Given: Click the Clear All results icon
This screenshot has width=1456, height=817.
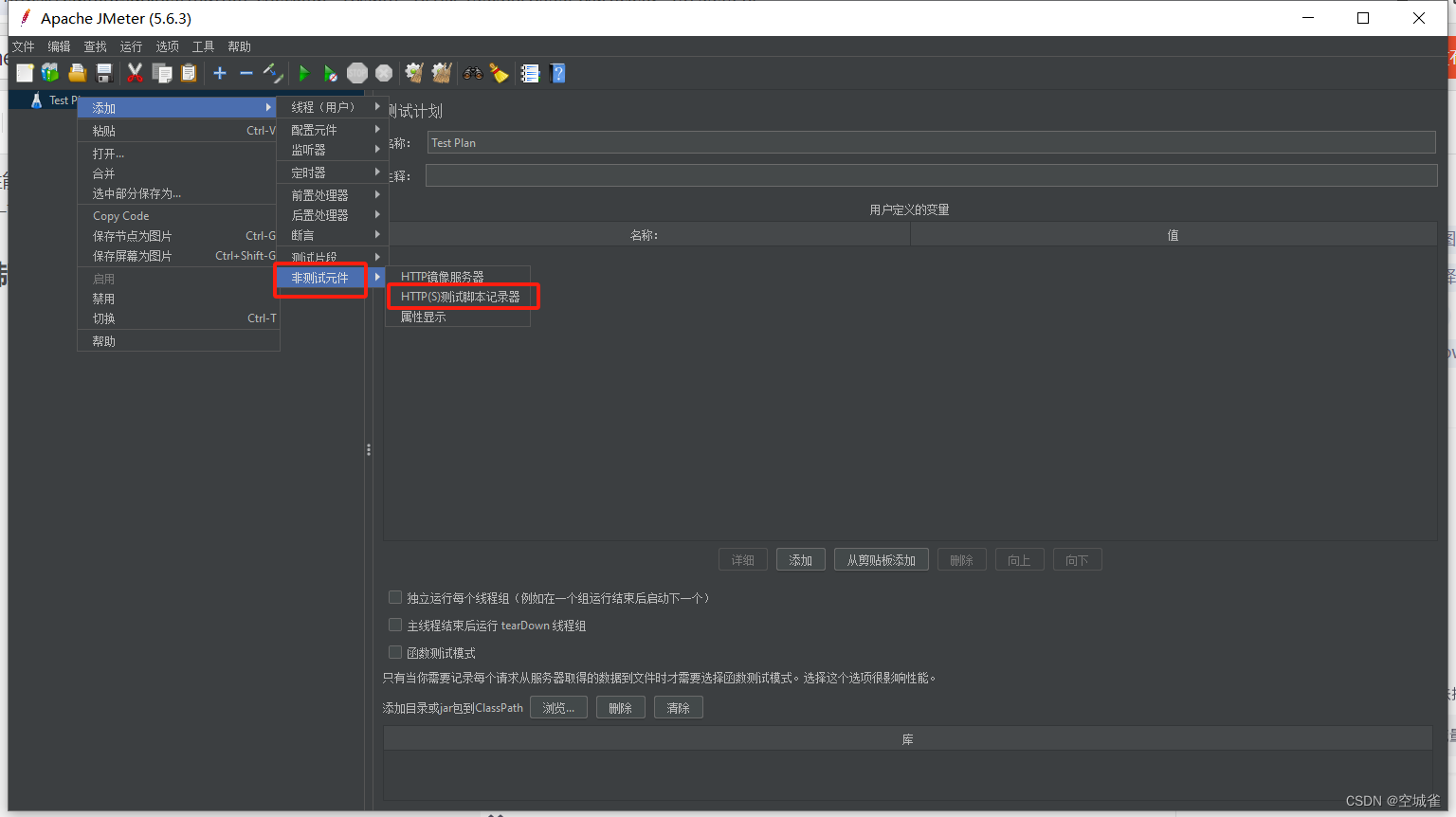Looking at the screenshot, I should click(441, 73).
